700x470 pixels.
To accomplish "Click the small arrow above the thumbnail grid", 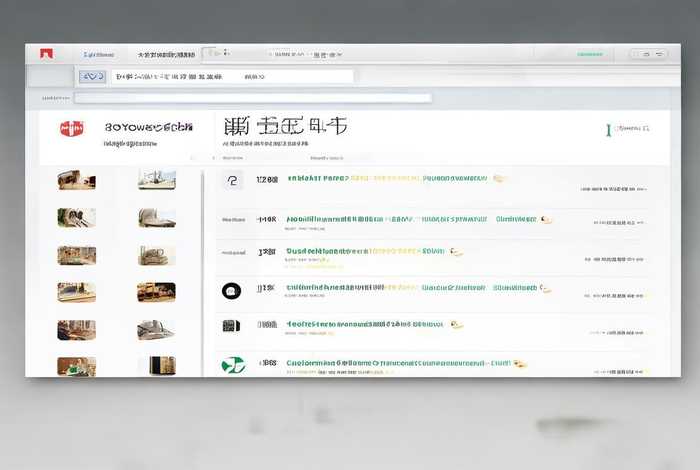I will click(x=193, y=158).
